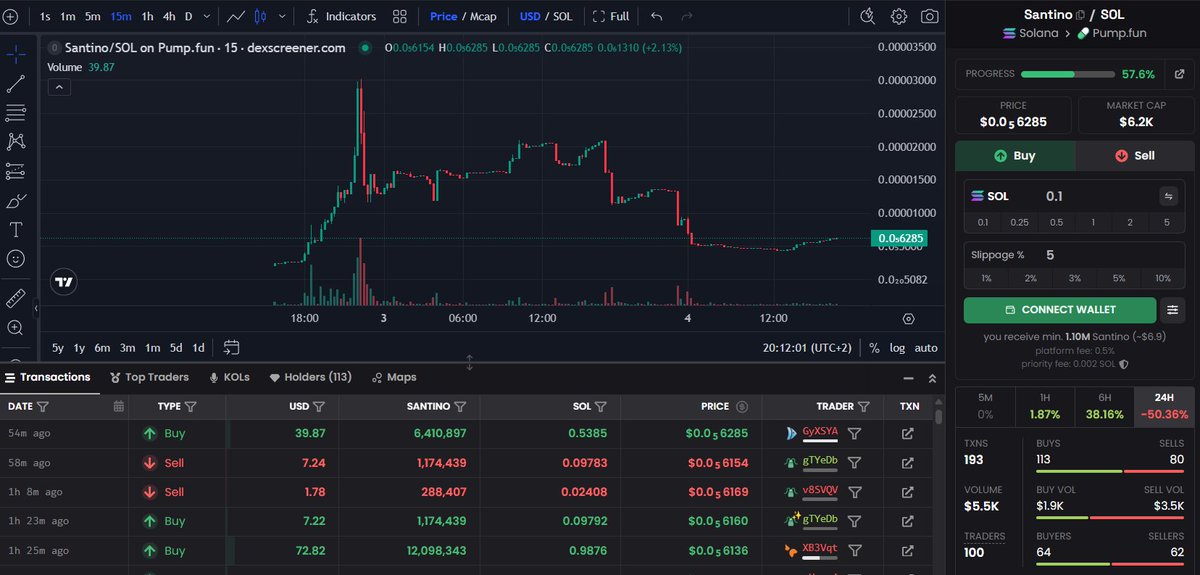Open the TYPE column filter
The image size is (1200, 575).
[190, 407]
